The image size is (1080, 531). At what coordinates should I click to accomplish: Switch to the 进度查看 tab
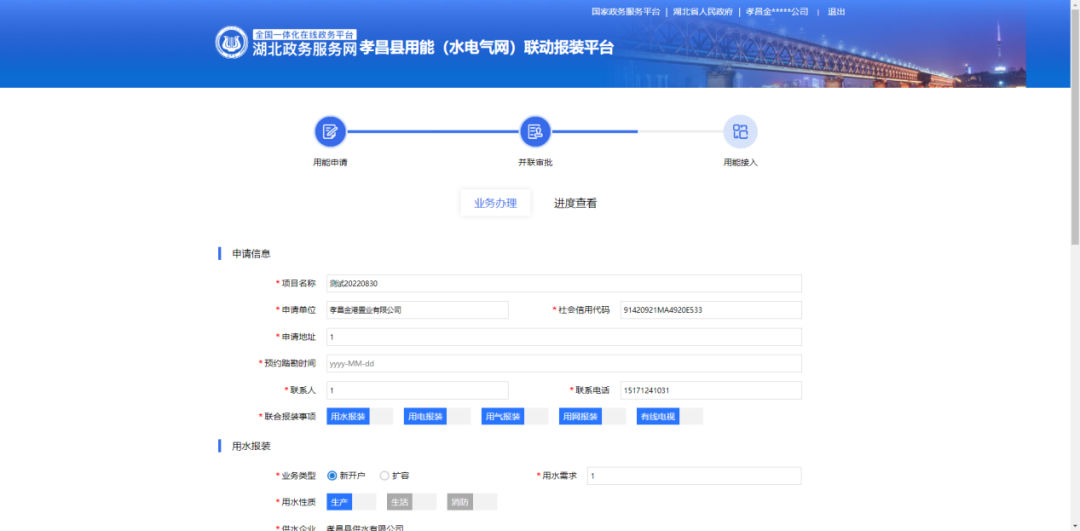[575, 203]
